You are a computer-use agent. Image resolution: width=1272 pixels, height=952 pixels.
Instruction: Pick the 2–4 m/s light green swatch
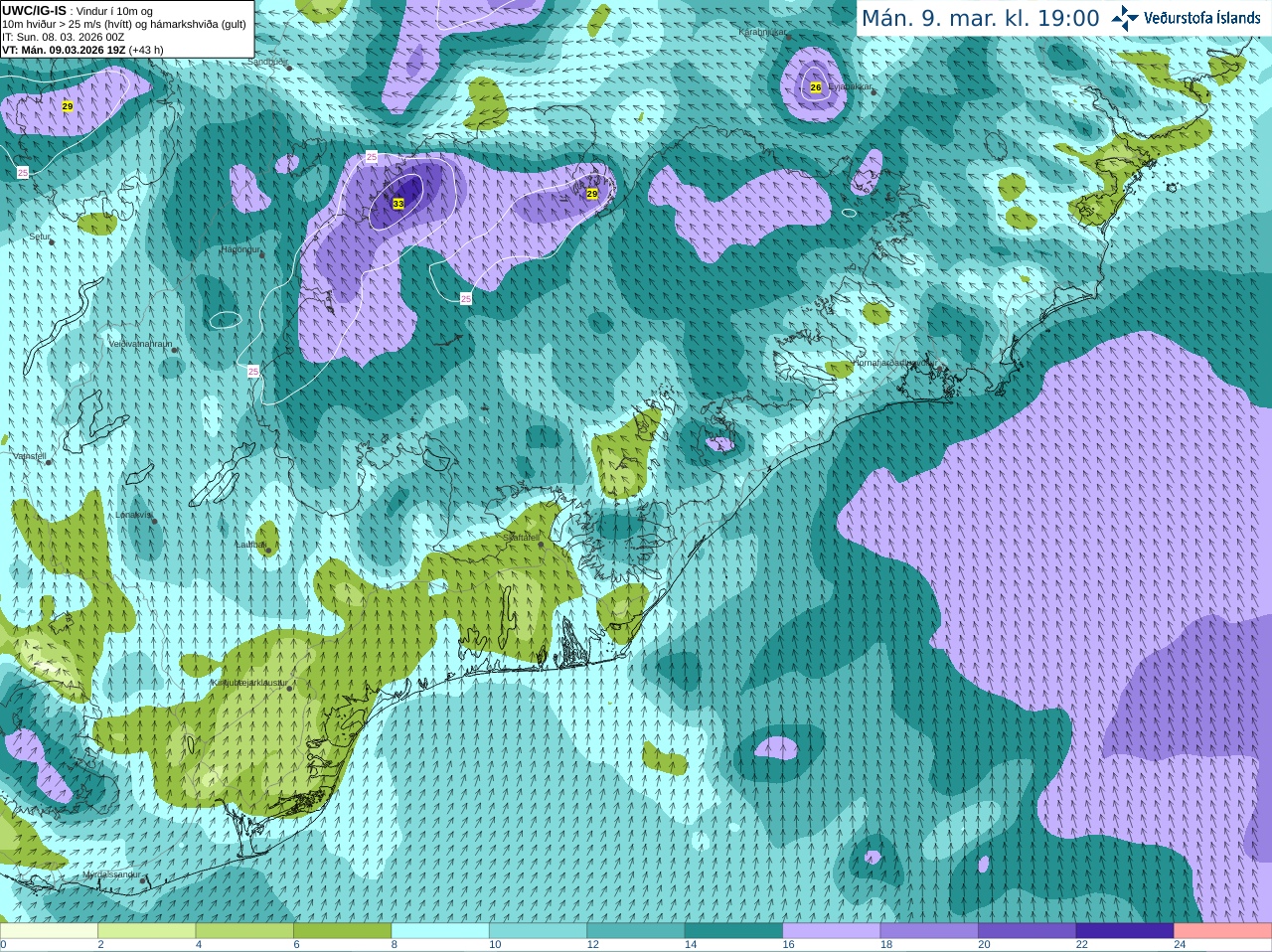point(146,930)
